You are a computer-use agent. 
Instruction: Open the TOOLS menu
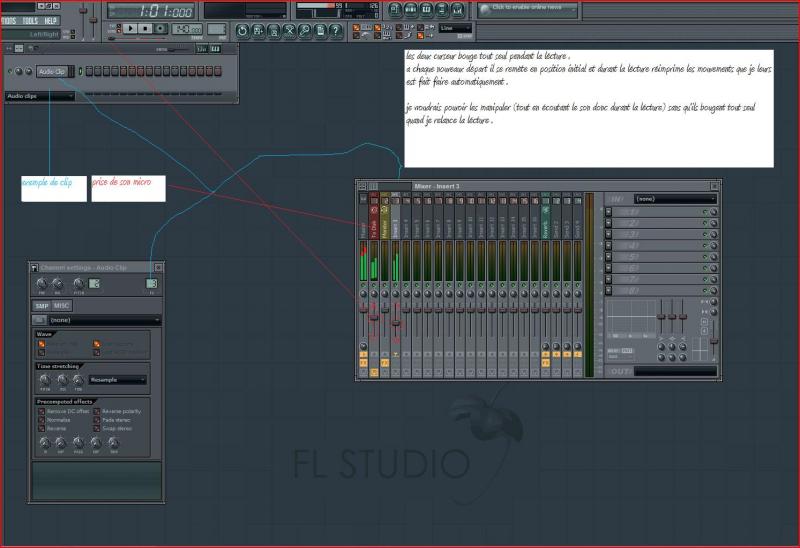click(x=30, y=21)
